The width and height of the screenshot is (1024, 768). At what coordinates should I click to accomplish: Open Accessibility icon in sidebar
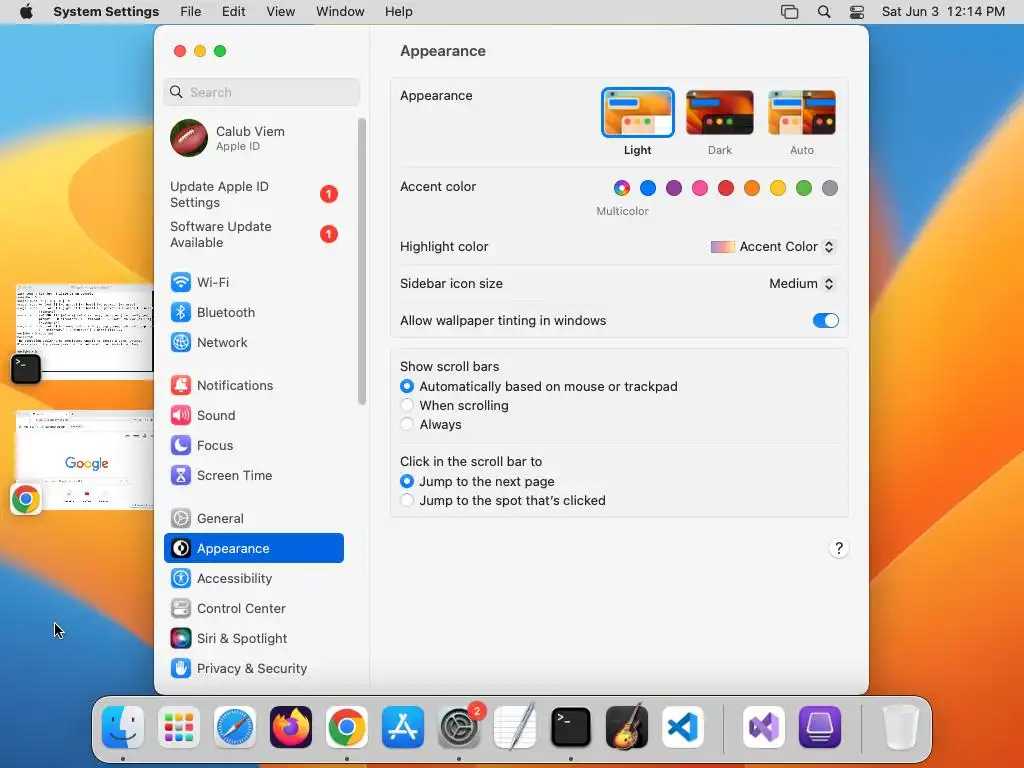pyautogui.click(x=180, y=579)
